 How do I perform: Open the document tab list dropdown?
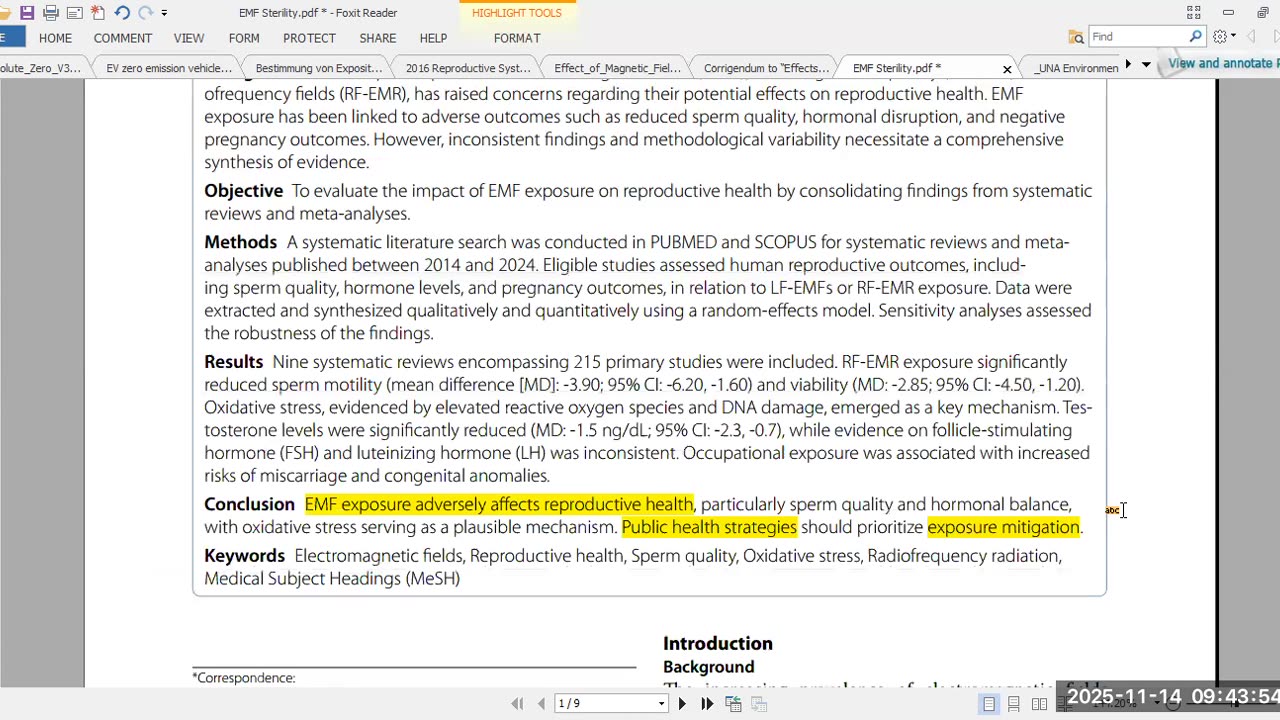pos(1146,65)
